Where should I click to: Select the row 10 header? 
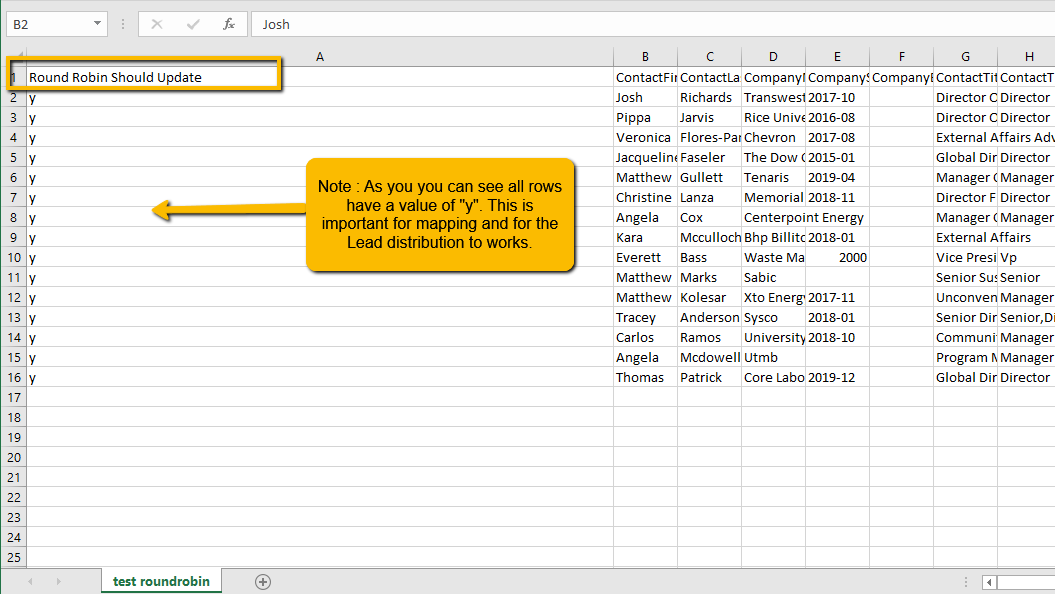click(x=13, y=257)
